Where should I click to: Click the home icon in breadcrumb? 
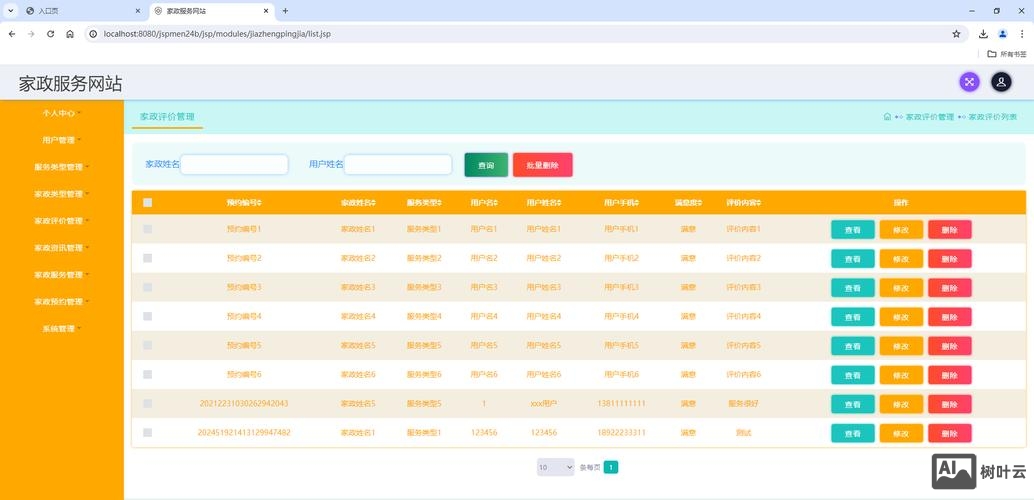[887, 117]
